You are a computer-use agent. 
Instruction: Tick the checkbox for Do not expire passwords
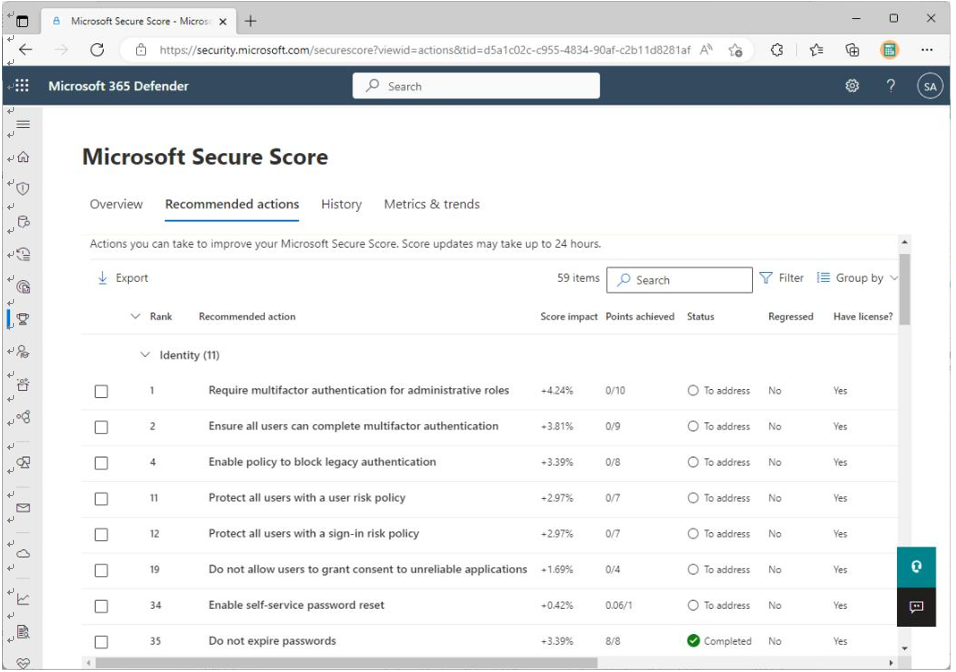[101, 642]
